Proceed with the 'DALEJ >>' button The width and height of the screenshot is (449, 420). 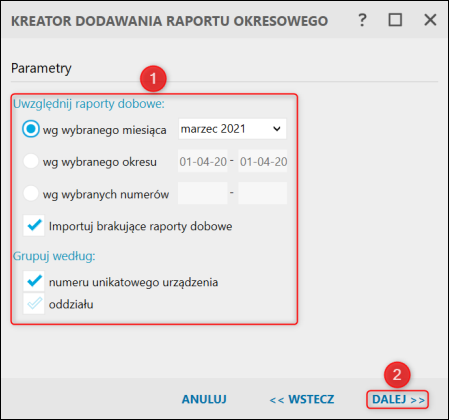tap(398, 399)
